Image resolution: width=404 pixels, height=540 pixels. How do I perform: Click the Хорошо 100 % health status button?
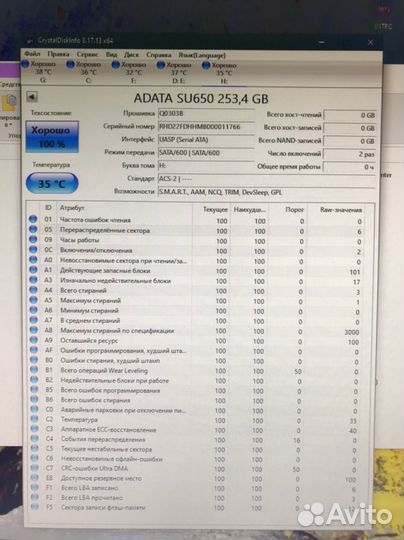tap(52, 137)
